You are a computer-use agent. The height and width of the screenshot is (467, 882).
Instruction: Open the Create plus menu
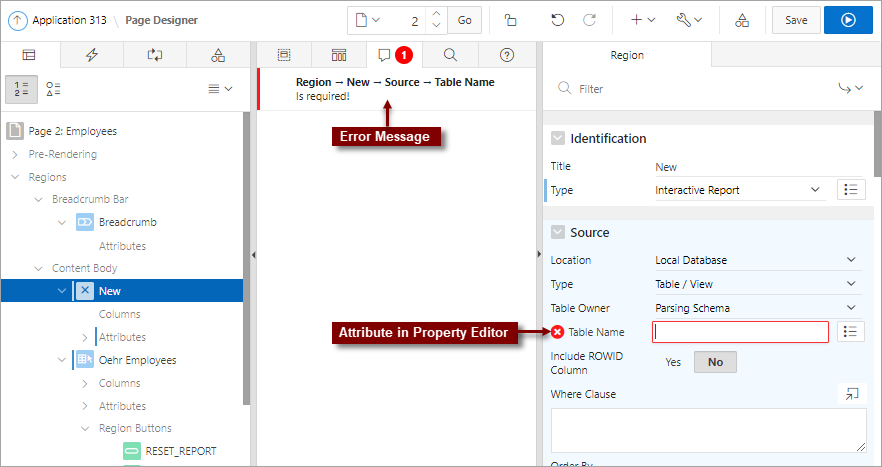pos(643,20)
